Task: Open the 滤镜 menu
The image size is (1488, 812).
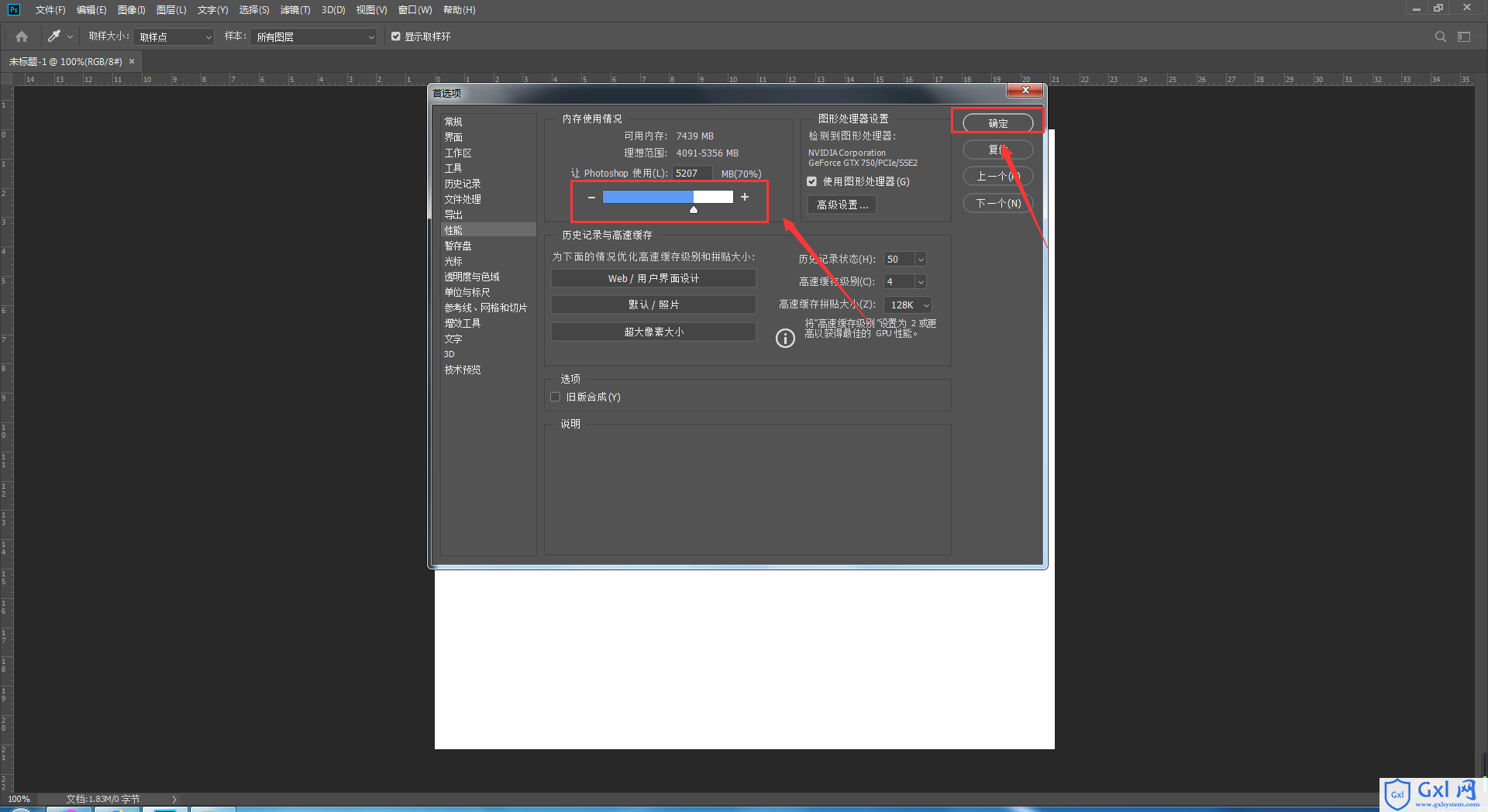Action: 295,10
